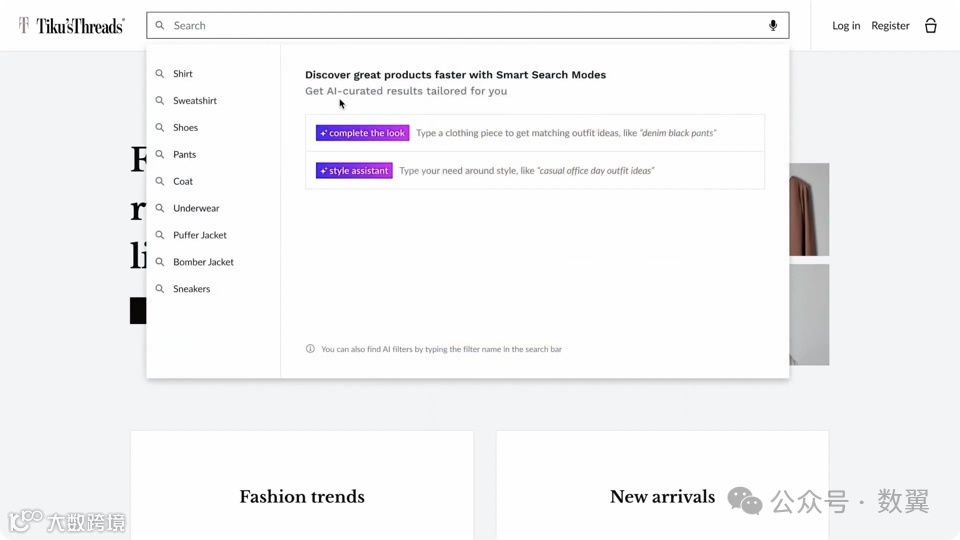Click the magnifier icon in search bar
The width and height of the screenshot is (960, 540).
[x=160, y=26]
